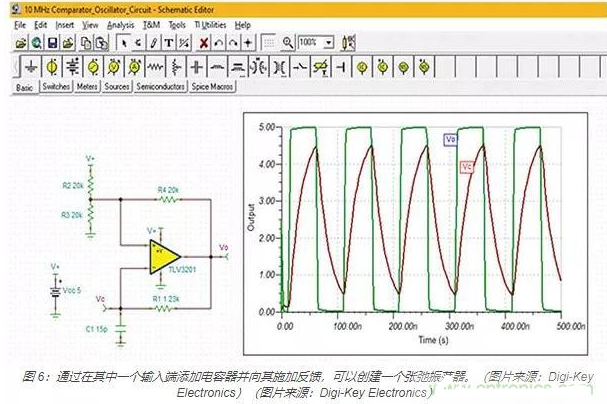The height and width of the screenshot is (404, 607).
Task: Click the open from web globe icon
Action: coord(37,43)
